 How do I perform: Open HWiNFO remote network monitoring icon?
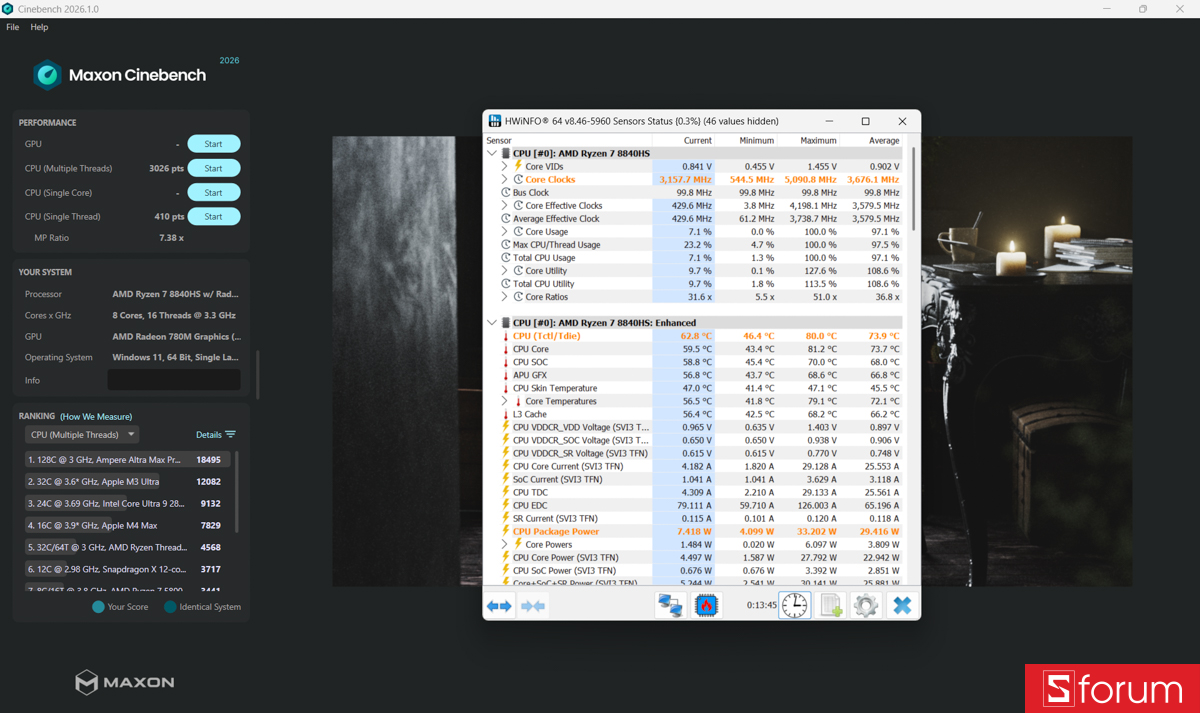(x=670, y=605)
